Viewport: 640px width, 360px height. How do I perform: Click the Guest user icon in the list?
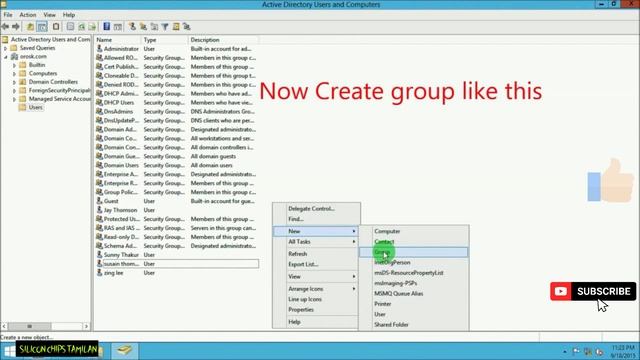[x=99, y=201]
